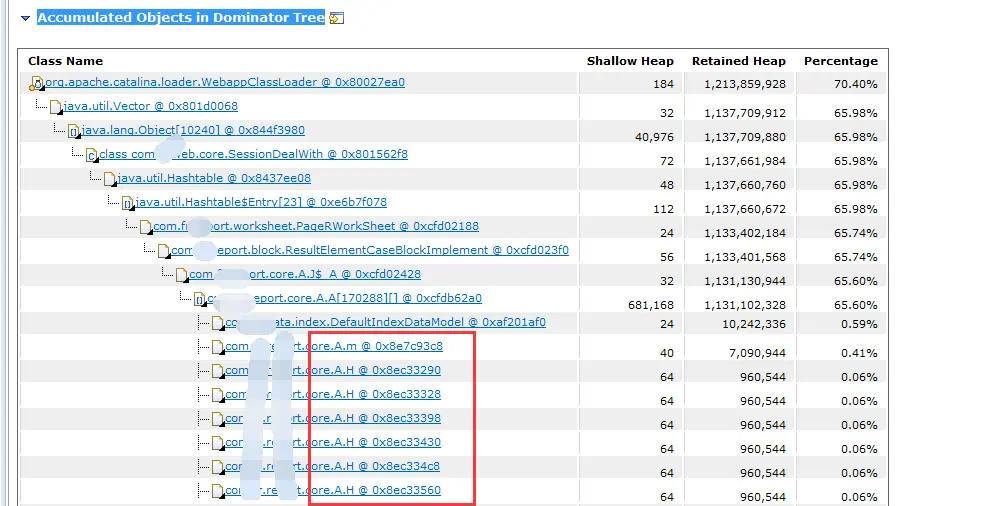Viewport: 991px width, 506px height.
Task: Open core.A.H @ 0x8ec334c8 link
Action: pyautogui.click(x=333, y=466)
